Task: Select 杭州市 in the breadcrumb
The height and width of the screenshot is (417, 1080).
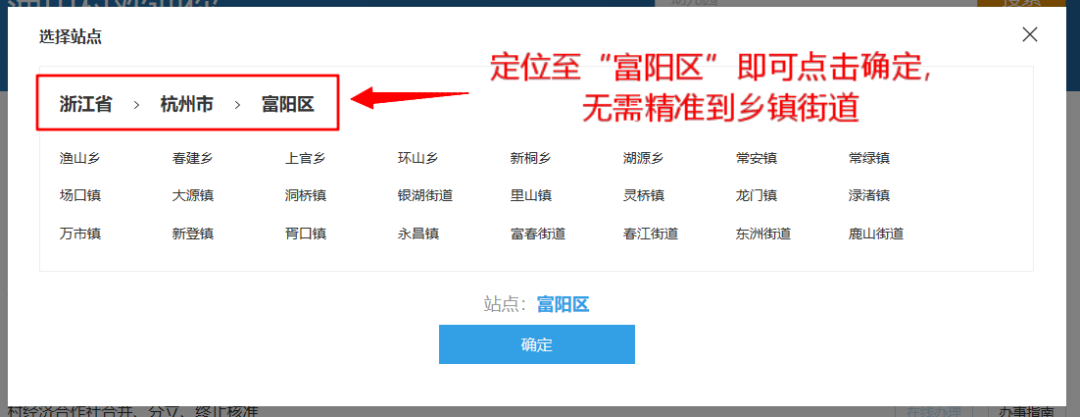Action: 187,105
